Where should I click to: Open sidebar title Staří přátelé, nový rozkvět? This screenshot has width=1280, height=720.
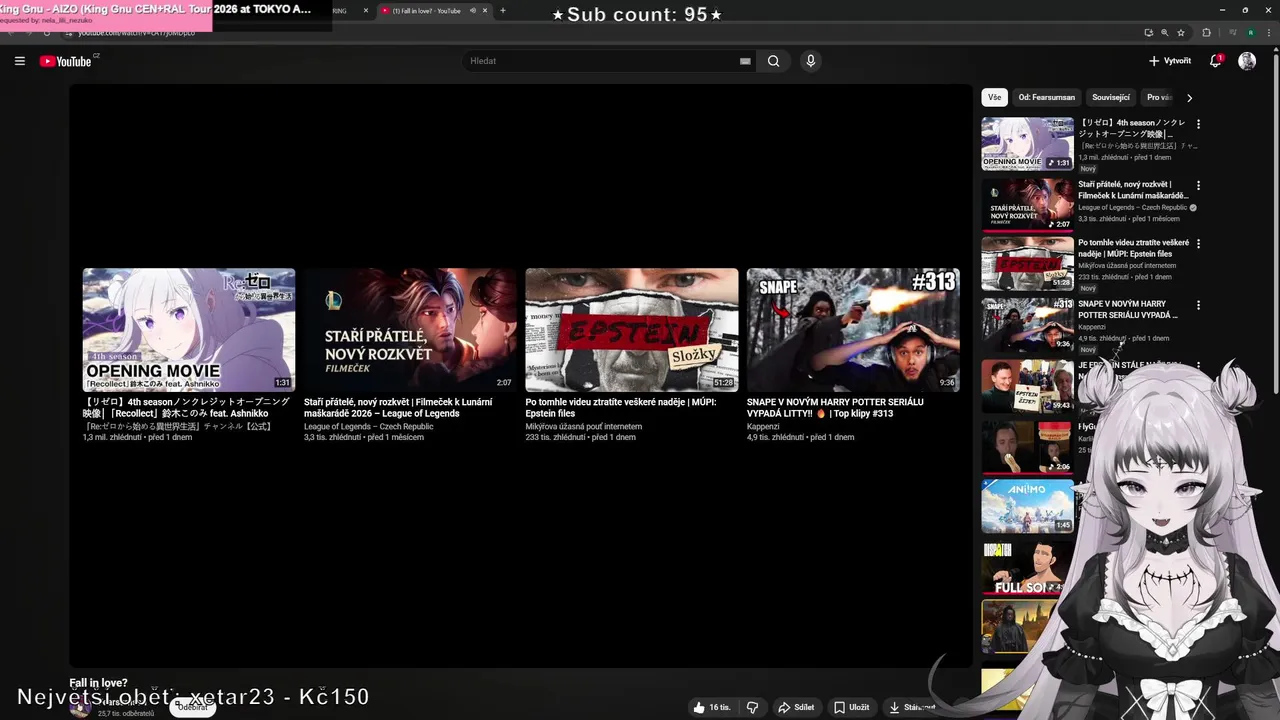pyautogui.click(x=1133, y=190)
